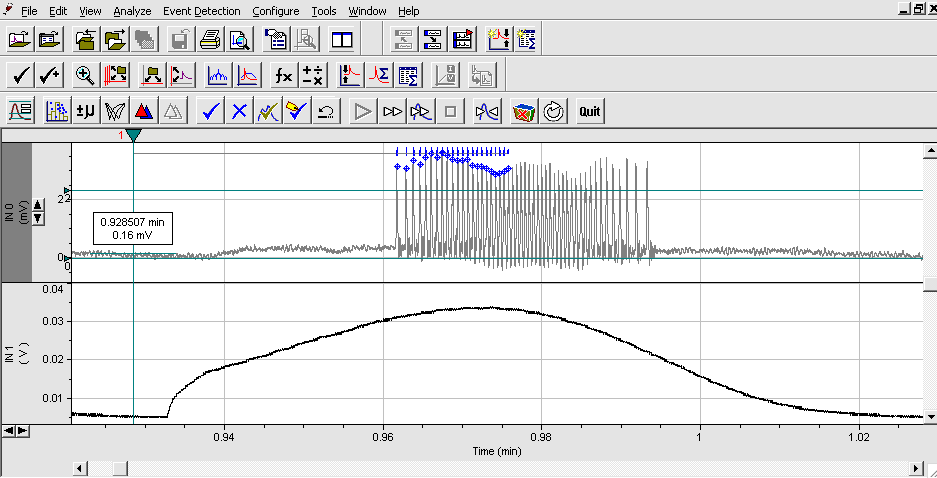Select the Zoom magnifier tool
The width and height of the screenshot is (937, 478).
[x=85, y=75]
